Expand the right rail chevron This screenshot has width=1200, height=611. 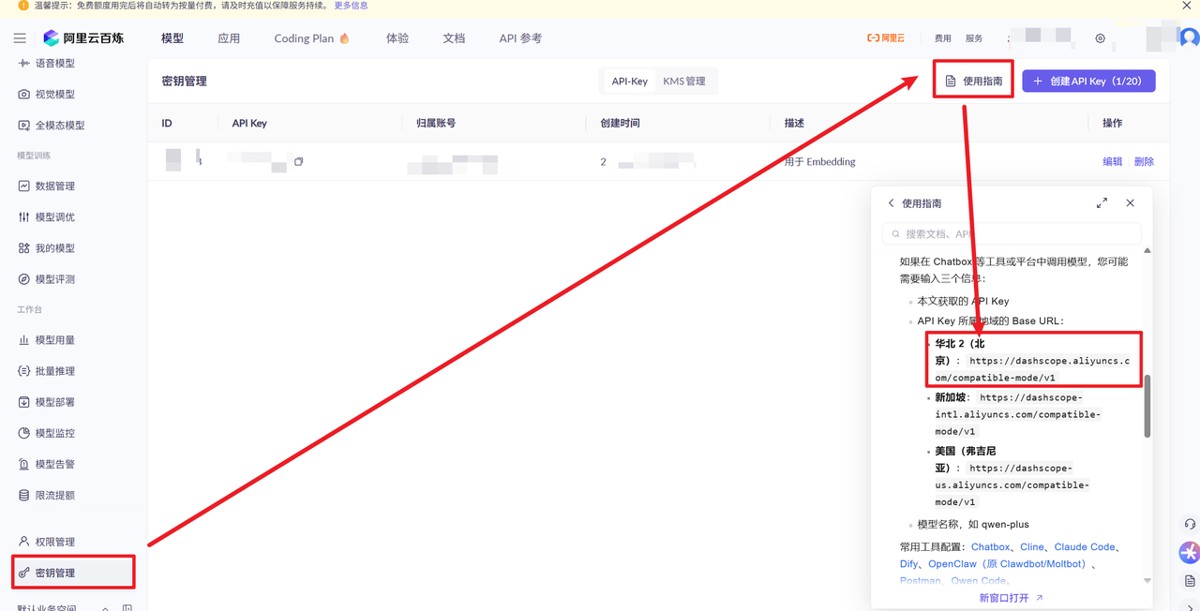tap(1189, 606)
